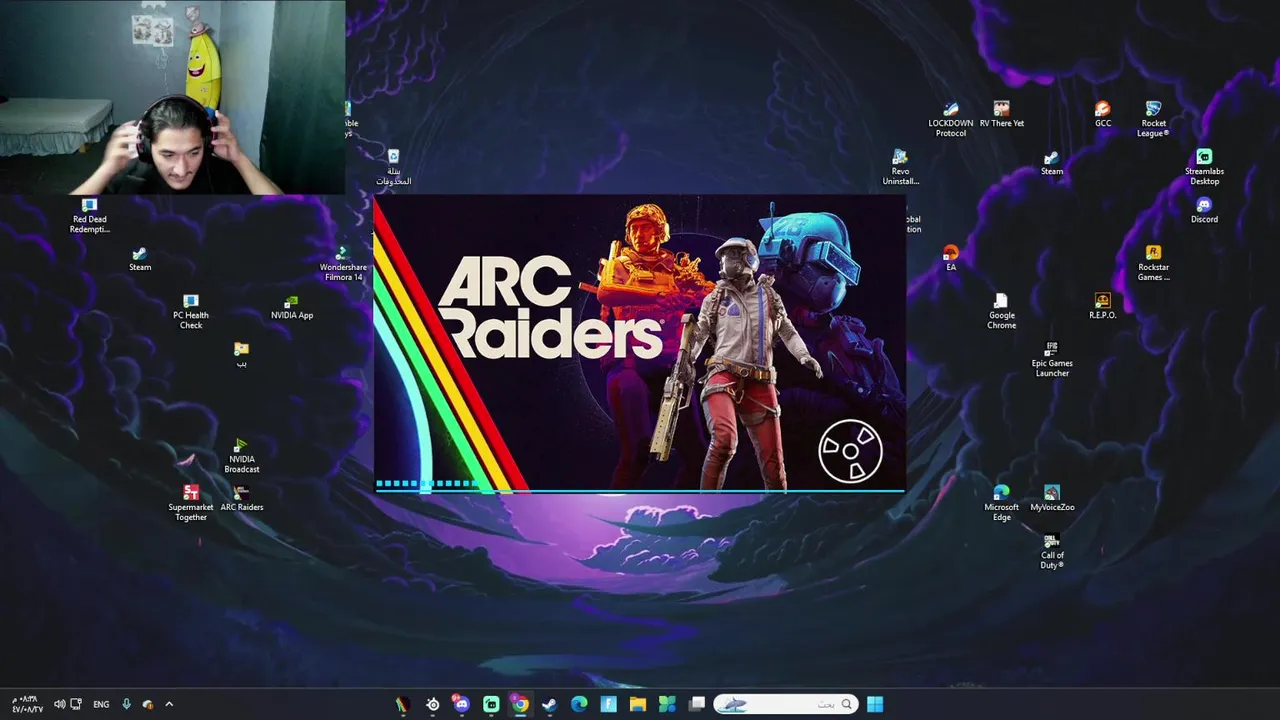Change the ENG input language indicator
Image resolution: width=1280 pixels, height=720 pixels.
pos(101,704)
